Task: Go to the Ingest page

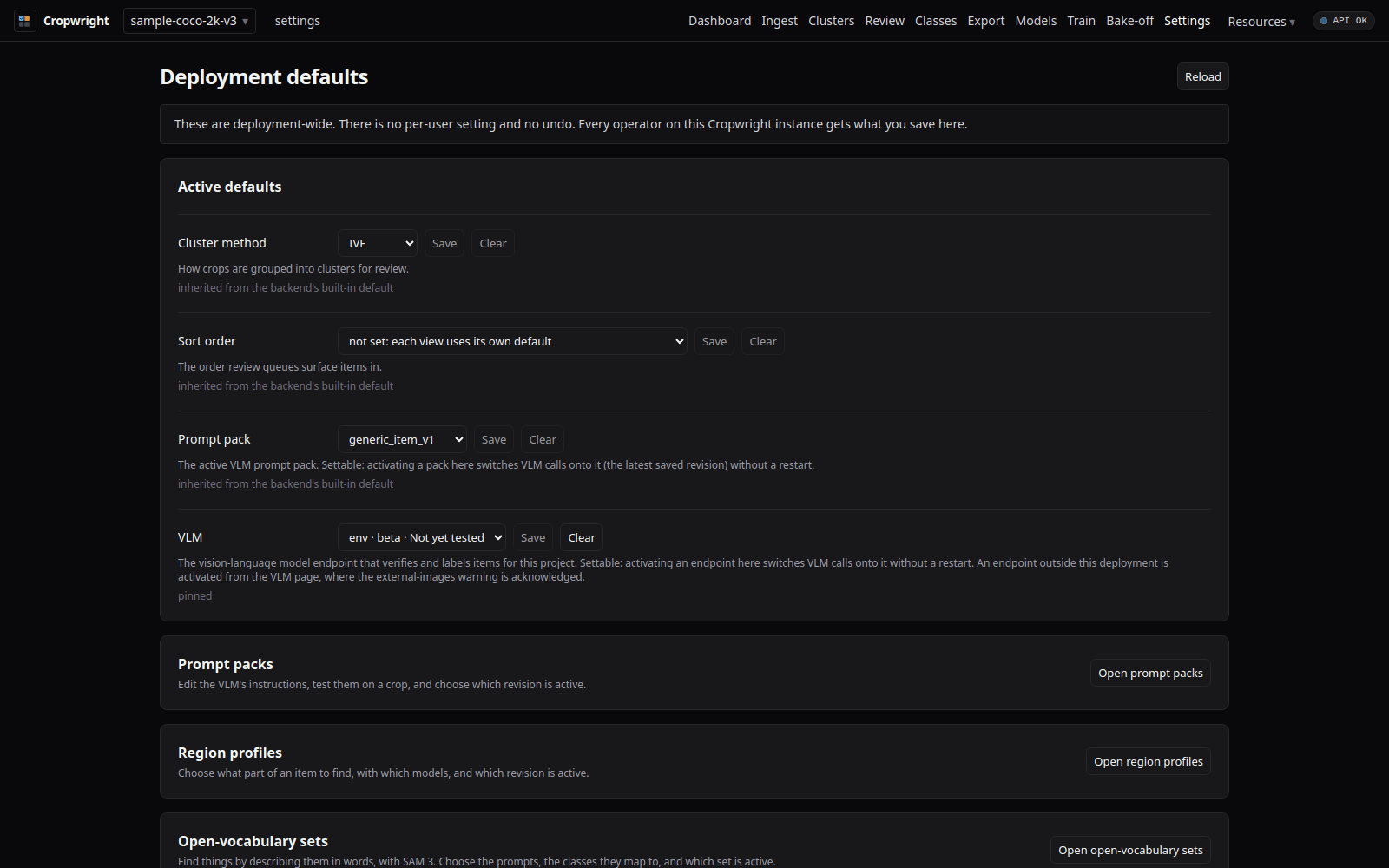Action: pyautogui.click(x=780, y=21)
